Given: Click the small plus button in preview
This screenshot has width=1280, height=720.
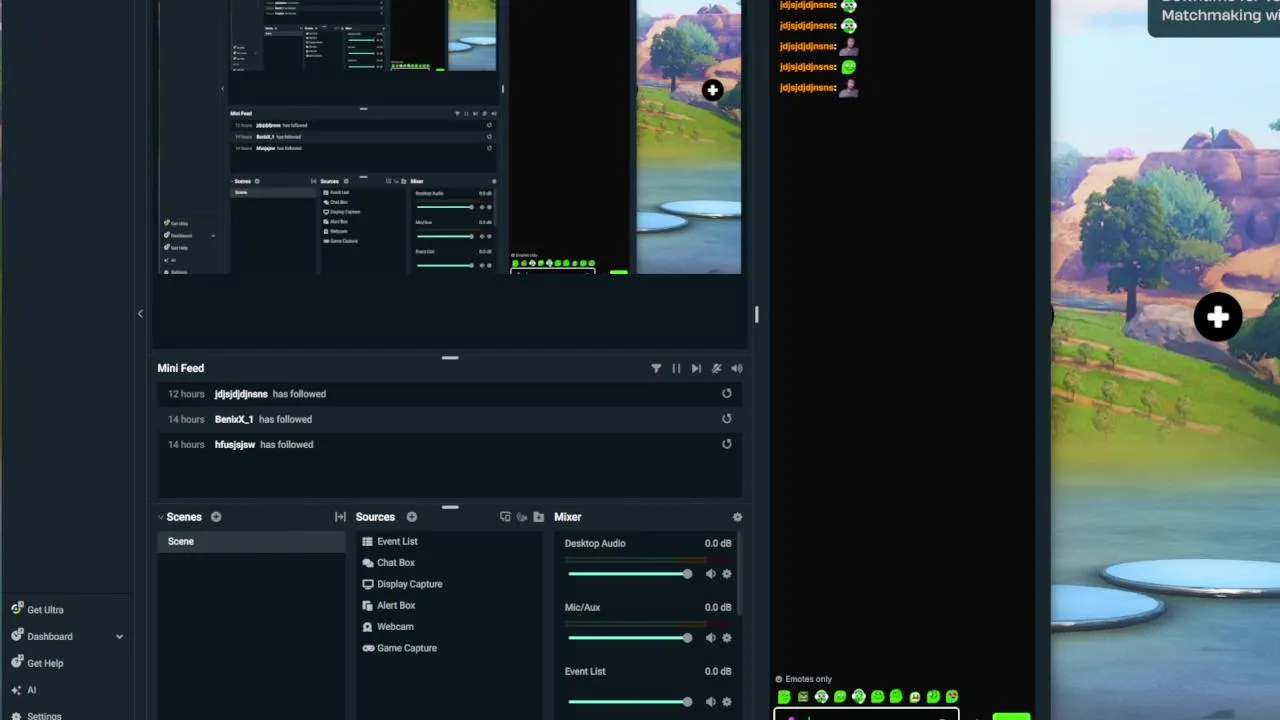Looking at the screenshot, I should (x=712, y=91).
